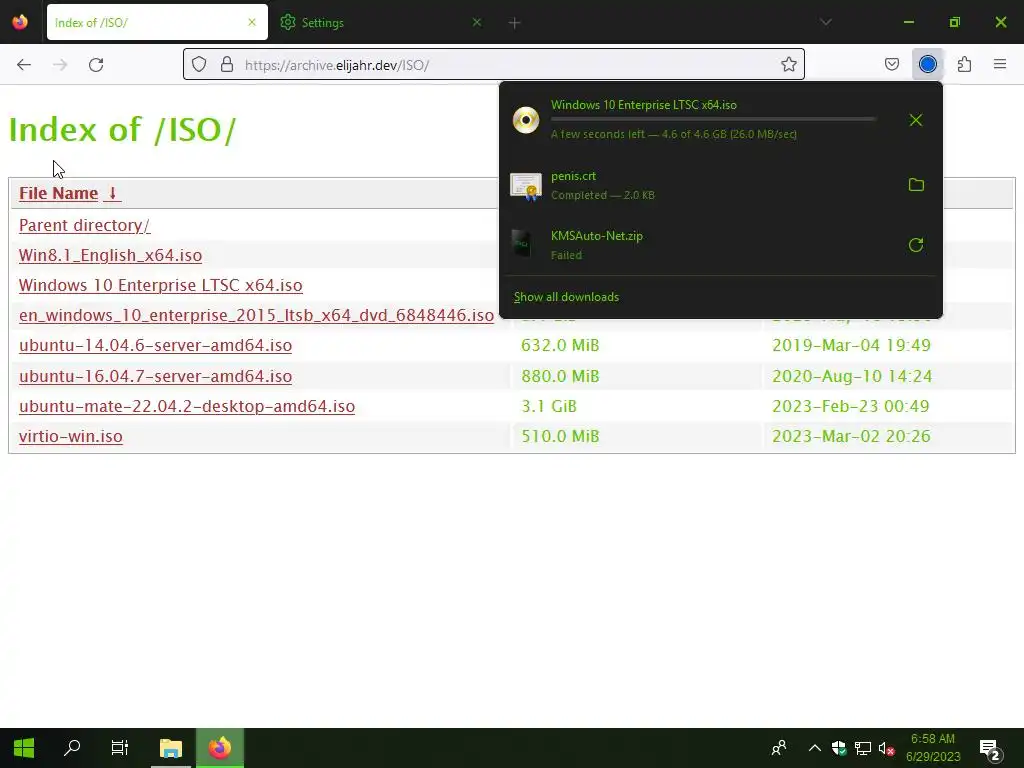Download the 2015 ltsb enterprise iso
Screen dimensions: 1024x768
256,315
